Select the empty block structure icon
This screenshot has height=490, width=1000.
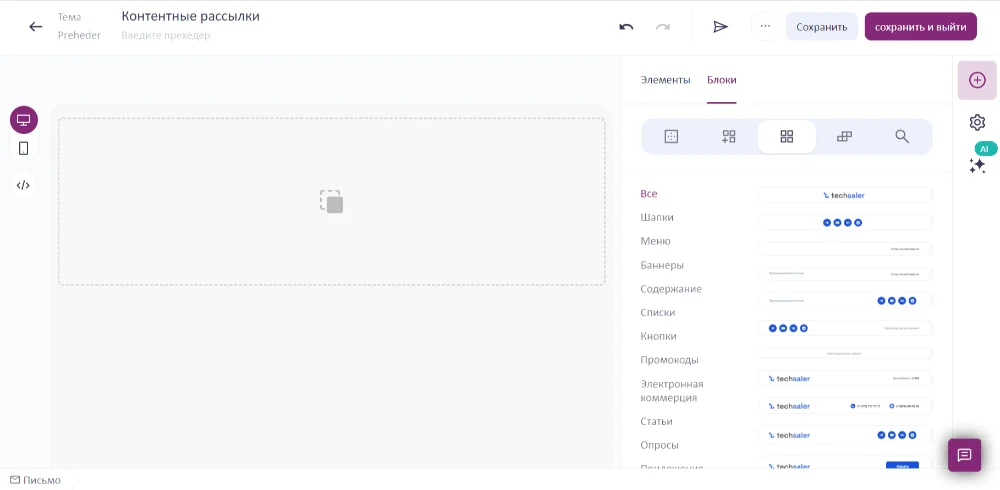point(671,136)
